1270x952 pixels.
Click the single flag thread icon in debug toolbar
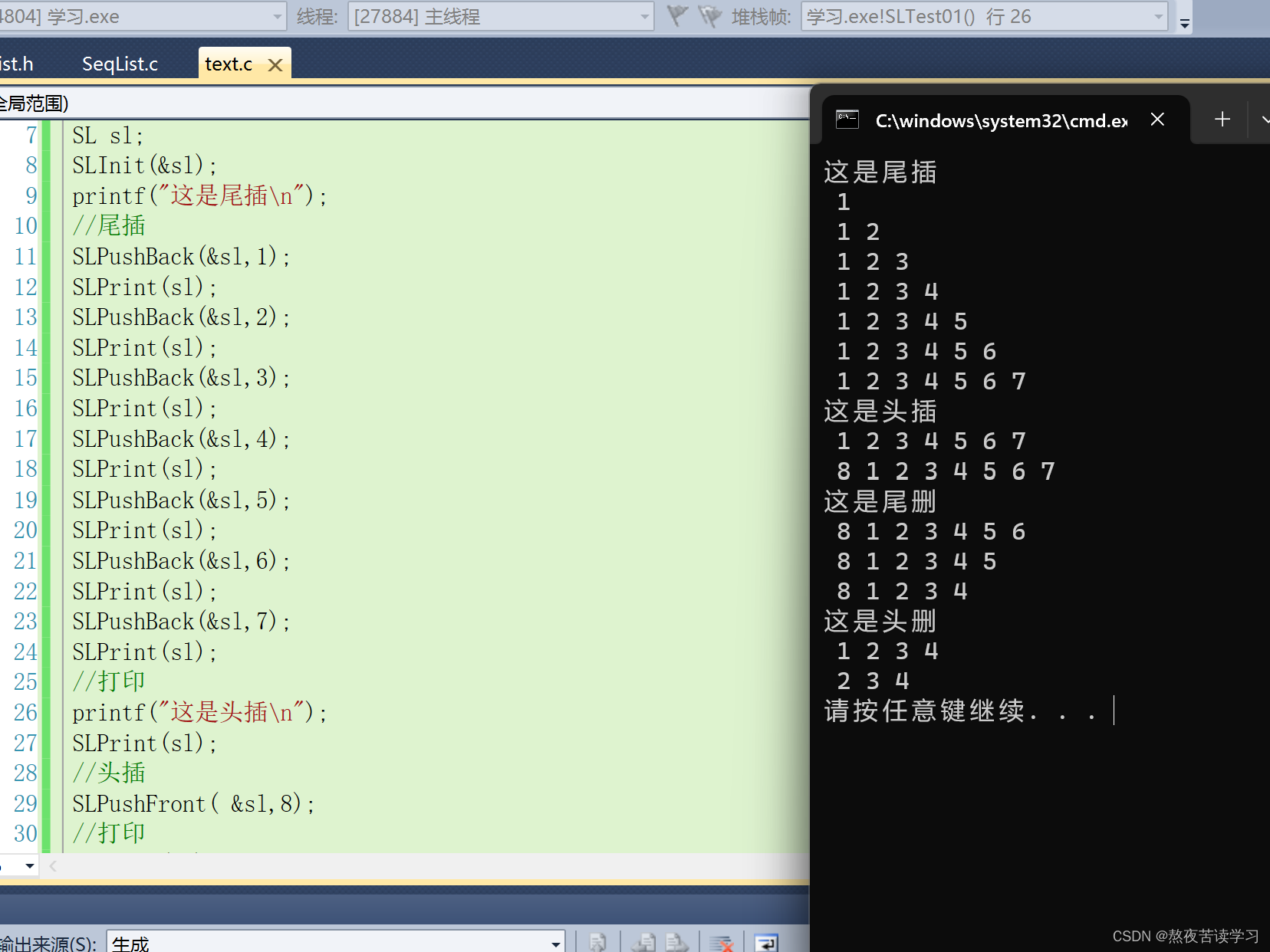click(x=676, y=16)
